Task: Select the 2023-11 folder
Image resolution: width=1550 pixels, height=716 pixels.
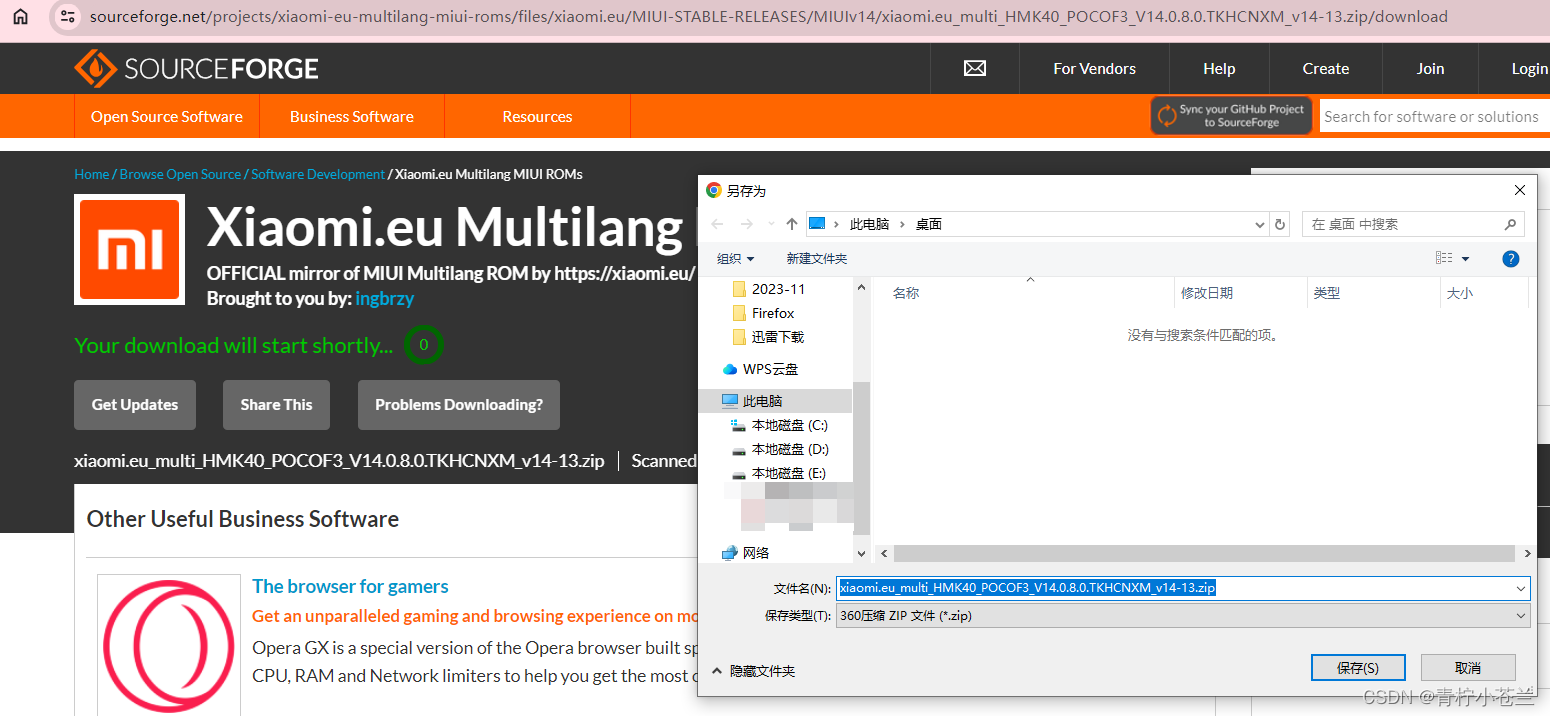Action: (x=768, y=289)
